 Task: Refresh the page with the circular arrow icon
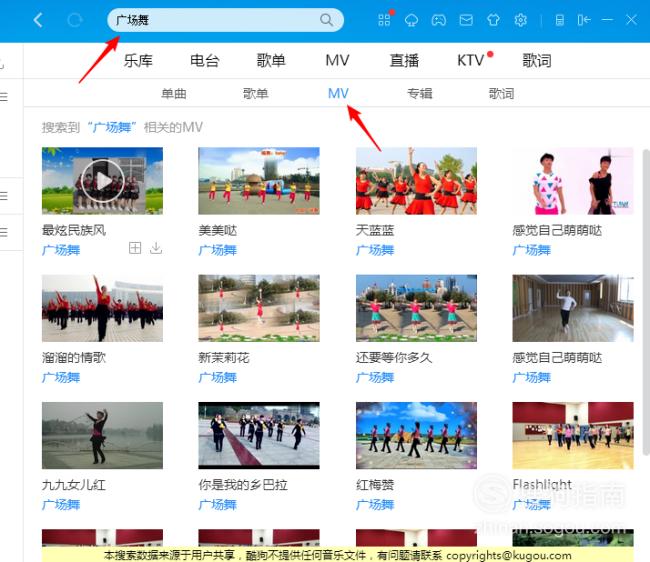pos(75,20)
